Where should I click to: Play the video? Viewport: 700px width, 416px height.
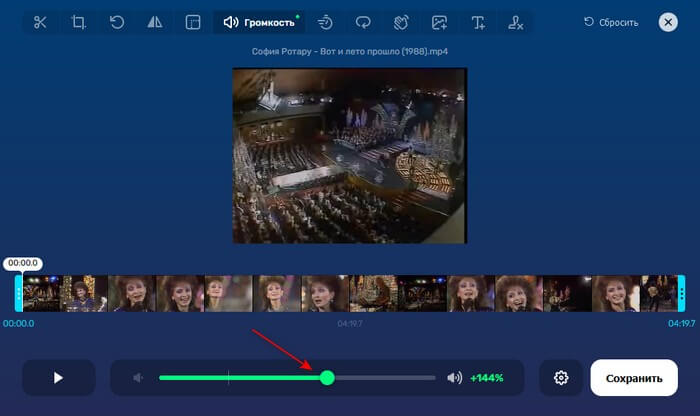point(58,378)
